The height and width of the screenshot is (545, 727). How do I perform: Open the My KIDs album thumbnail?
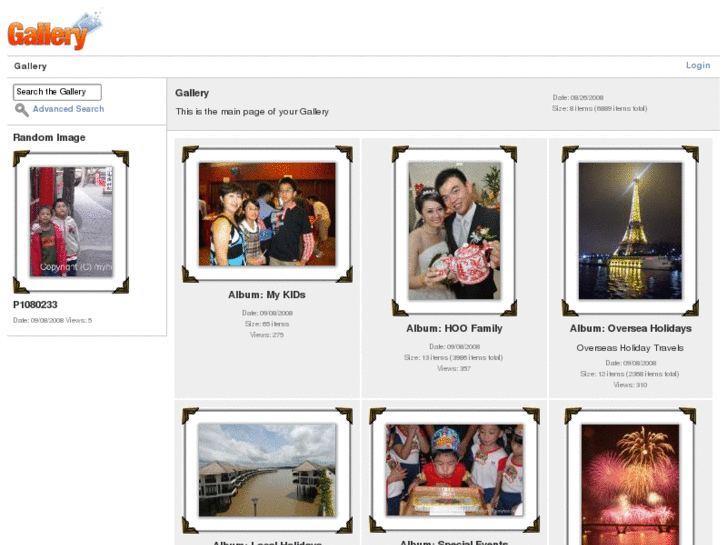pyautogui.click(x=267, y=214)
